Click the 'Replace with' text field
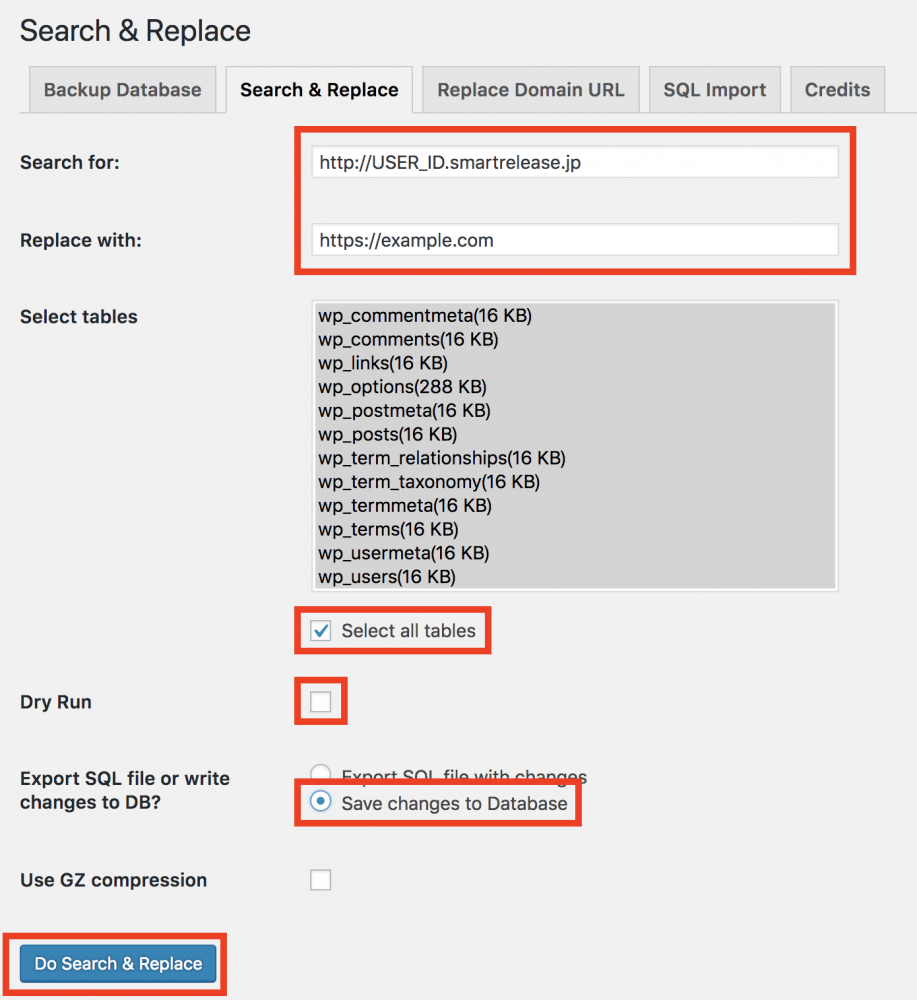 [574, 240]
